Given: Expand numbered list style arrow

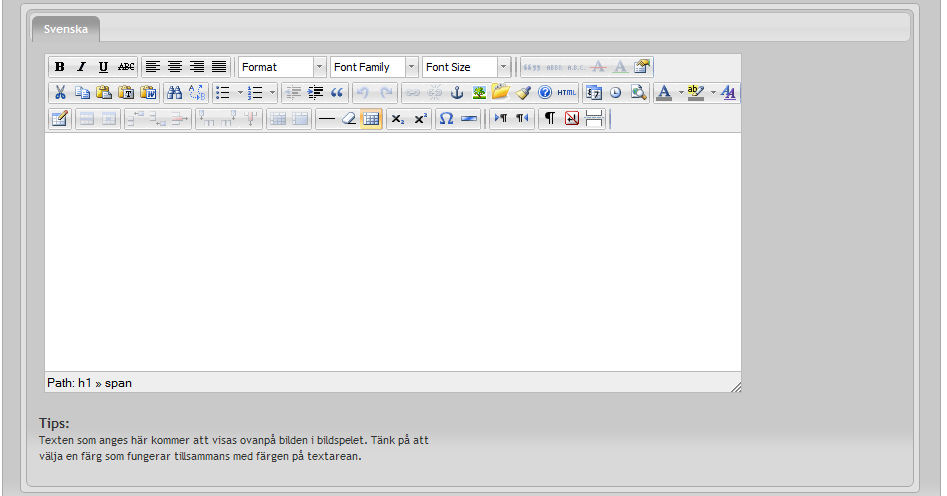Looking at the screenshot, I should point(272,93).
